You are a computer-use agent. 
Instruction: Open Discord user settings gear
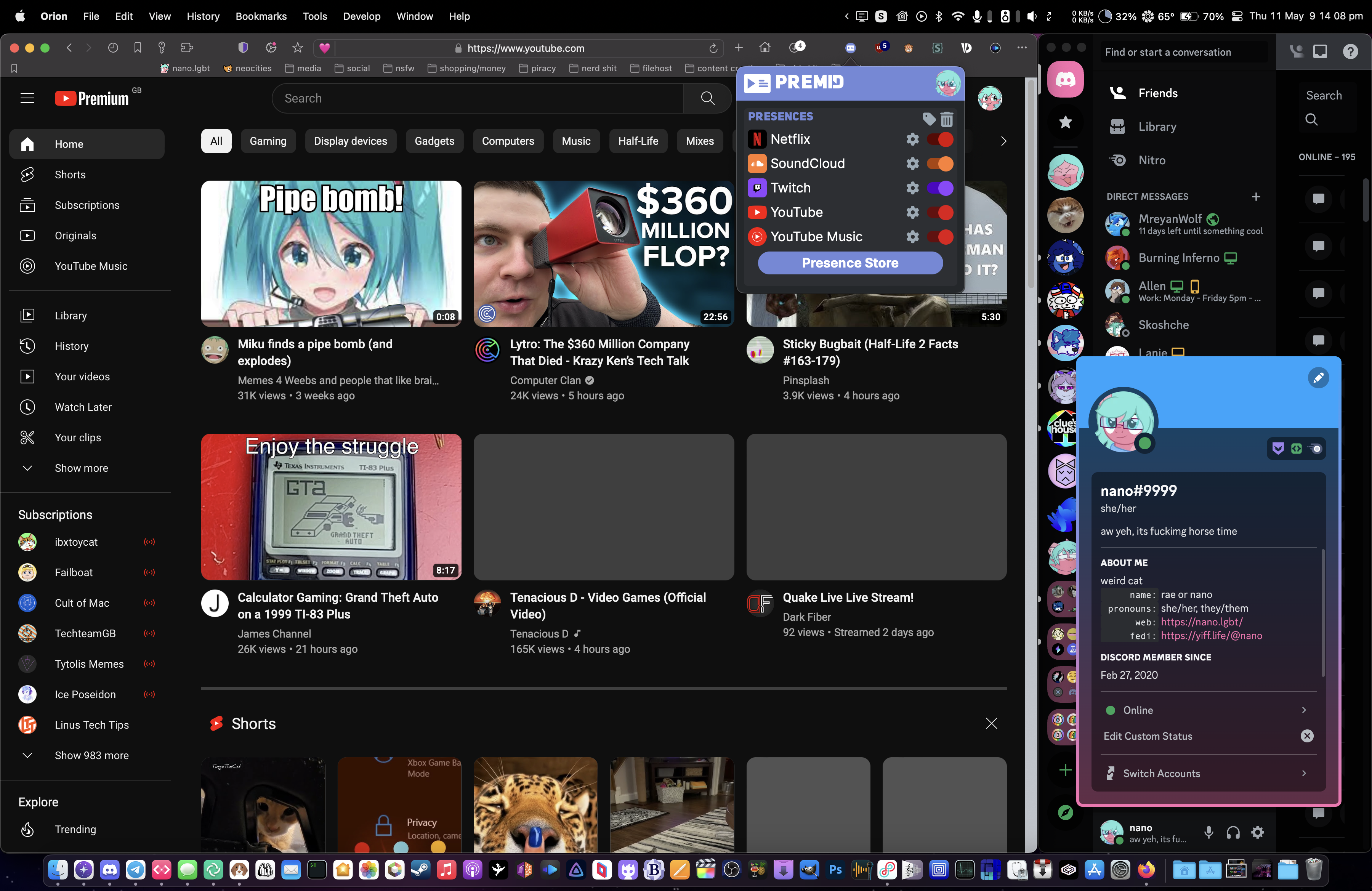[1257, 832]
